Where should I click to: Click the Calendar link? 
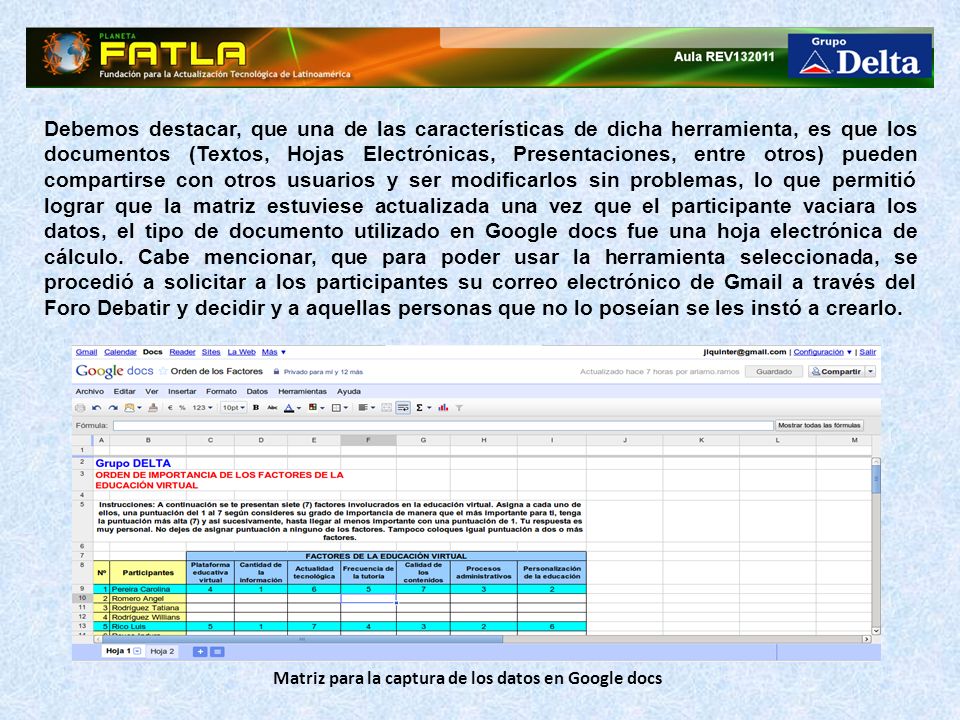pos(120,352)
